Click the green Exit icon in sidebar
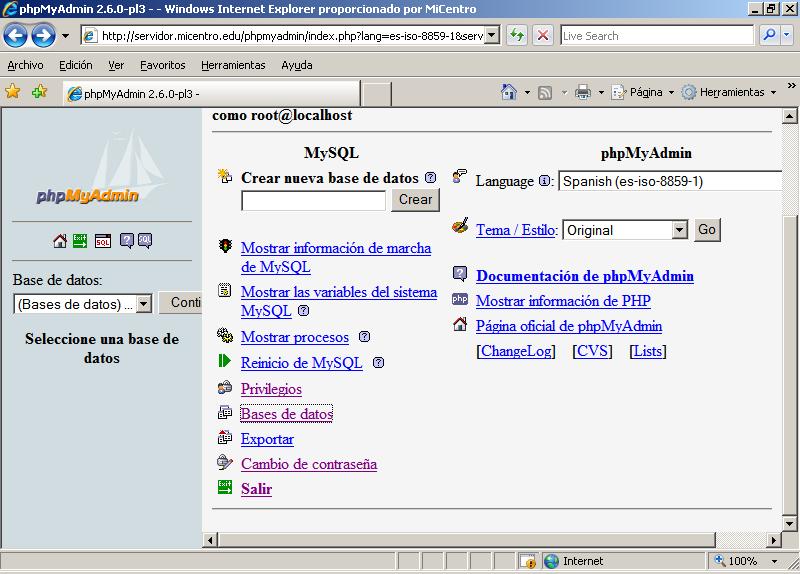The image size is (800, 574). [x=80, y=241]
